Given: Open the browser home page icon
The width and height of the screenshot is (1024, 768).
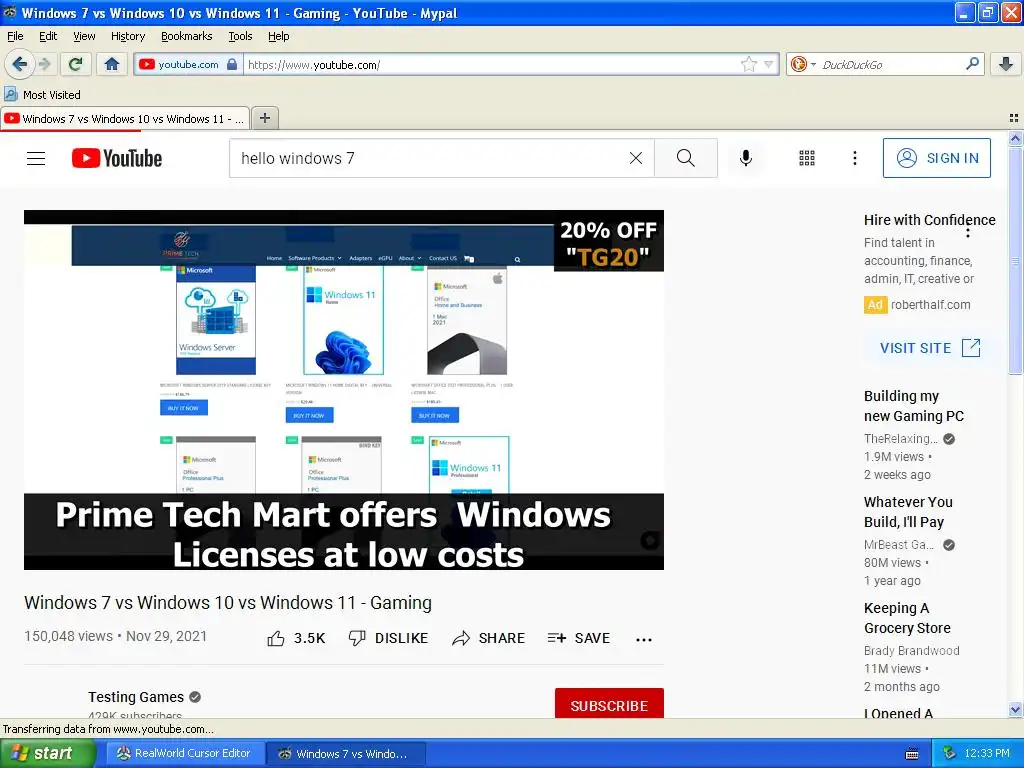Looking at the screenshot, I should tap(112, 64).
